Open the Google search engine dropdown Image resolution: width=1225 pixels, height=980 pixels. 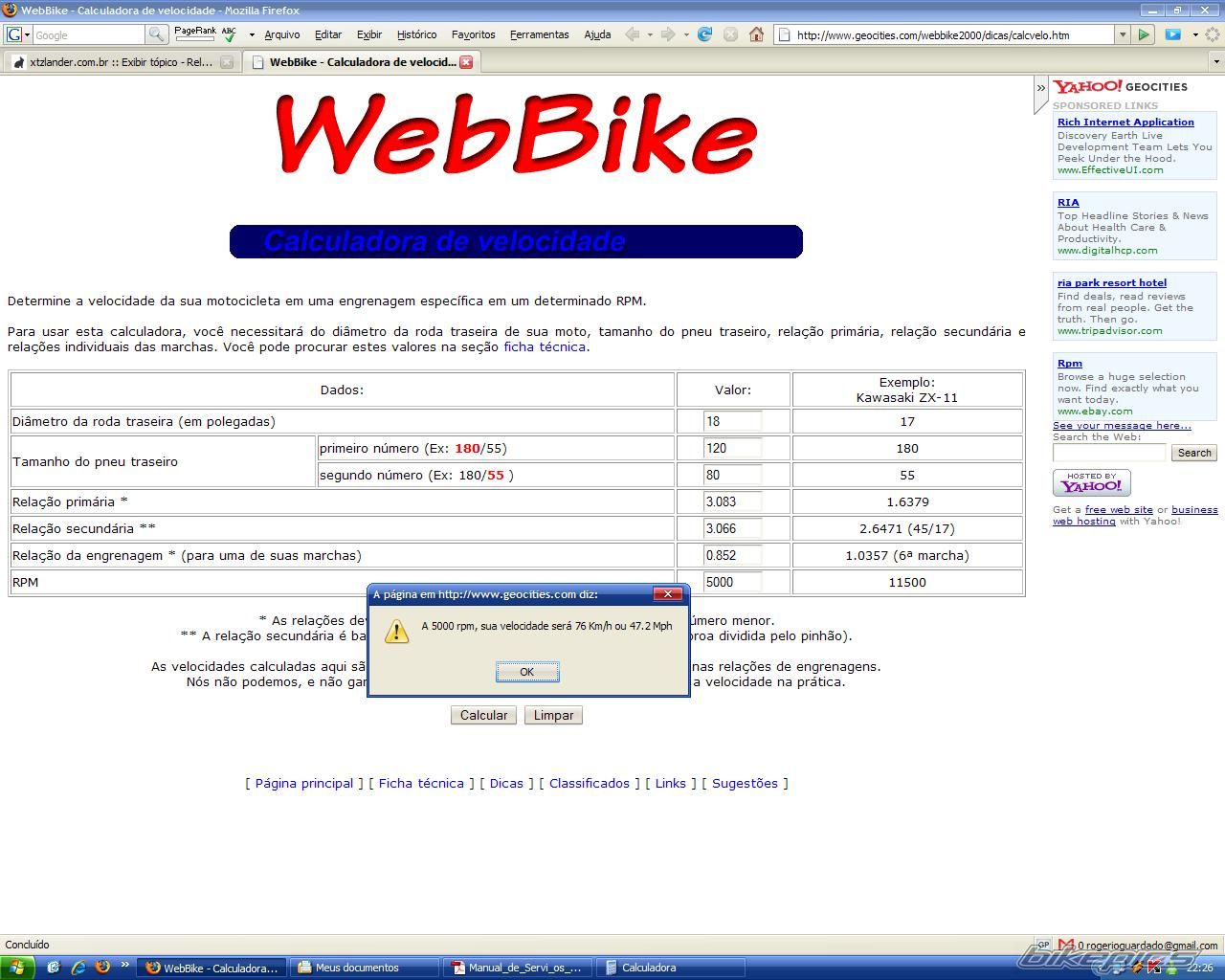[x=18, y=34]
